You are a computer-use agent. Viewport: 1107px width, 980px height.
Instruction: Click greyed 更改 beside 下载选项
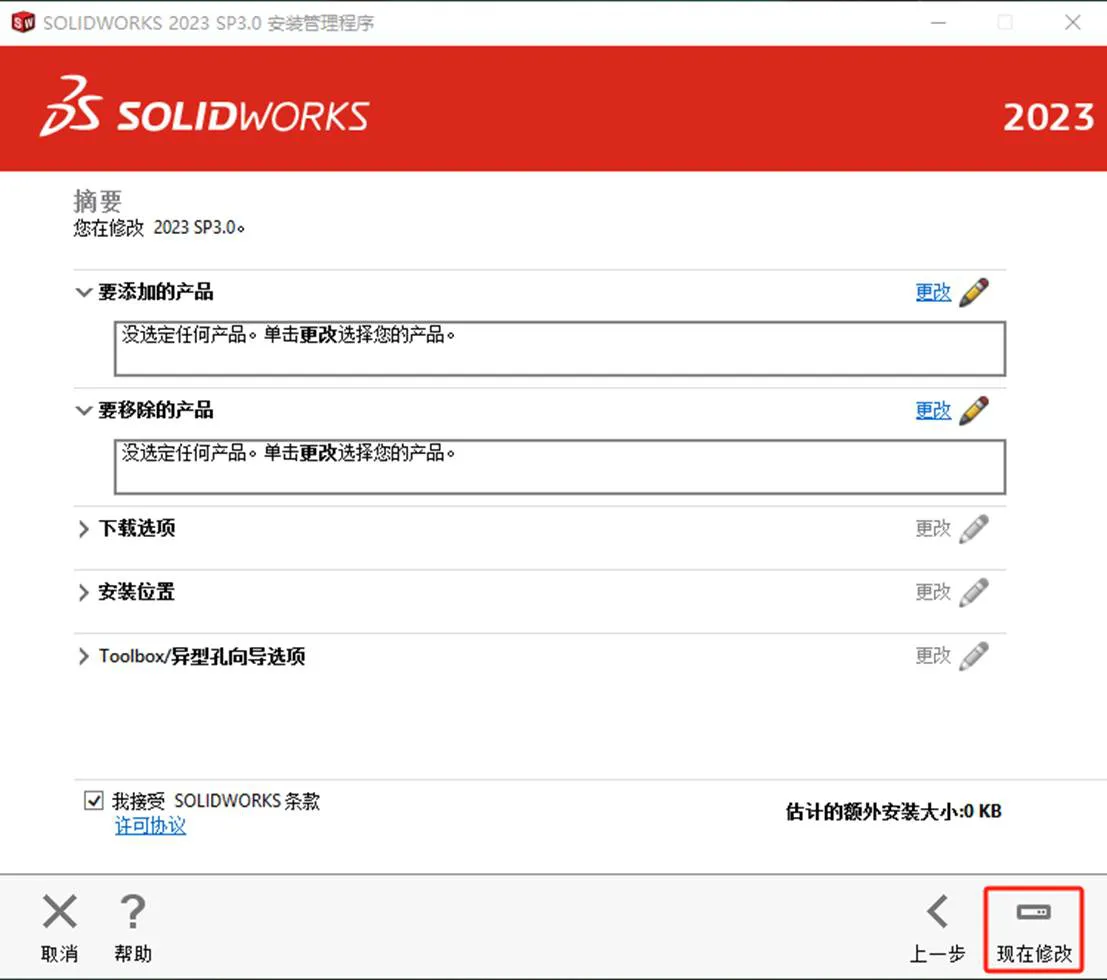[x=933, y=529]
